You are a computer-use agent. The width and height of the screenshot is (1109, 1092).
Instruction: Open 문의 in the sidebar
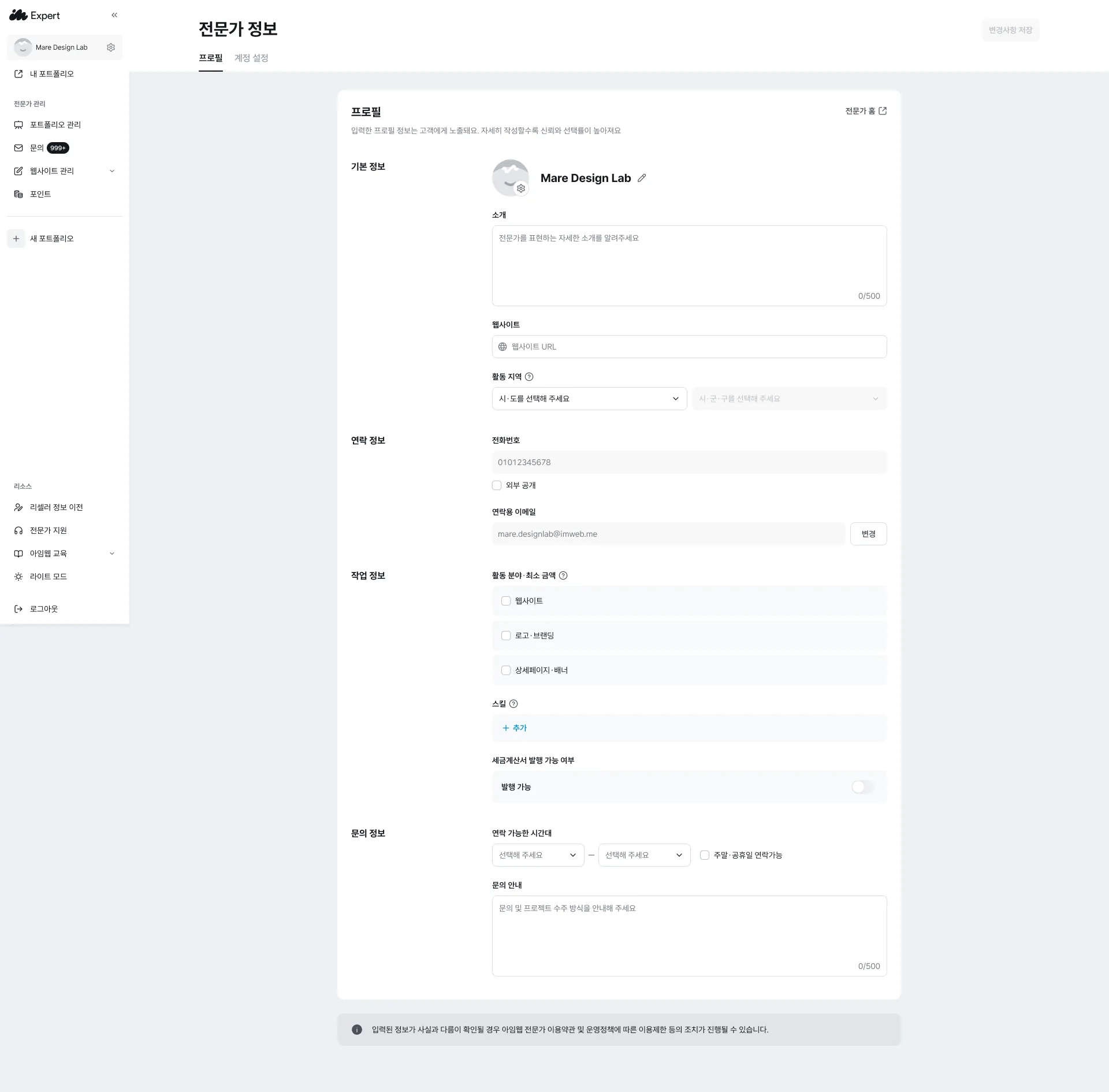pos(37,148)
